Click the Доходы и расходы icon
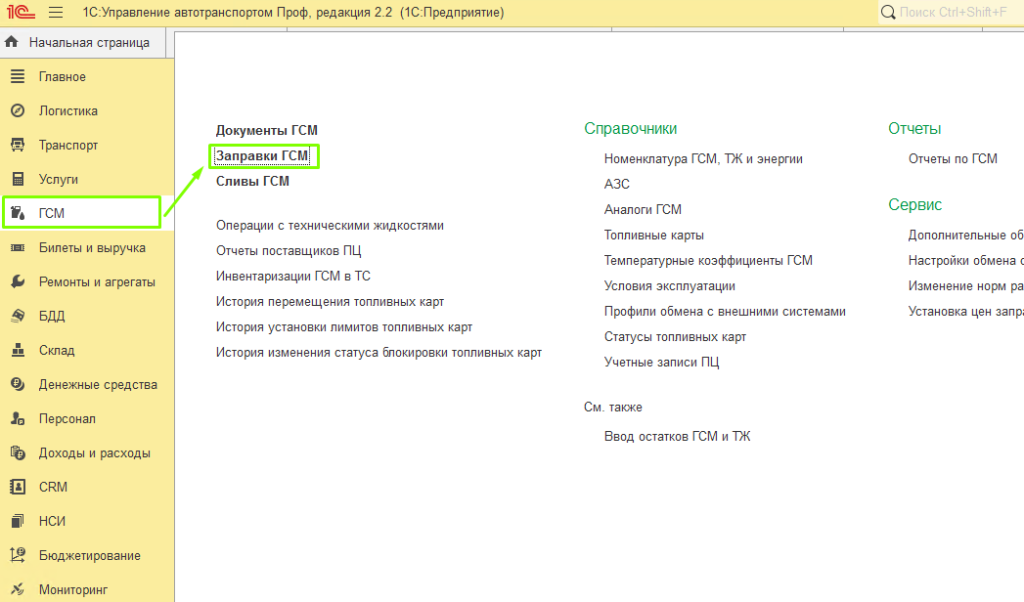 (x=18, y=452)
